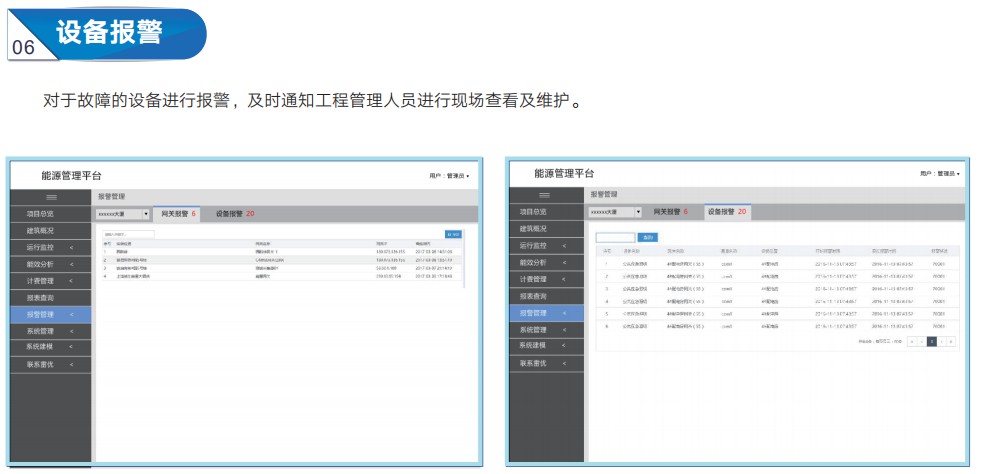The image size is (987, 474).
Task: Click hamburger menu icon in right screenshot
Action: pyautogui.click(x=544, y=195)
